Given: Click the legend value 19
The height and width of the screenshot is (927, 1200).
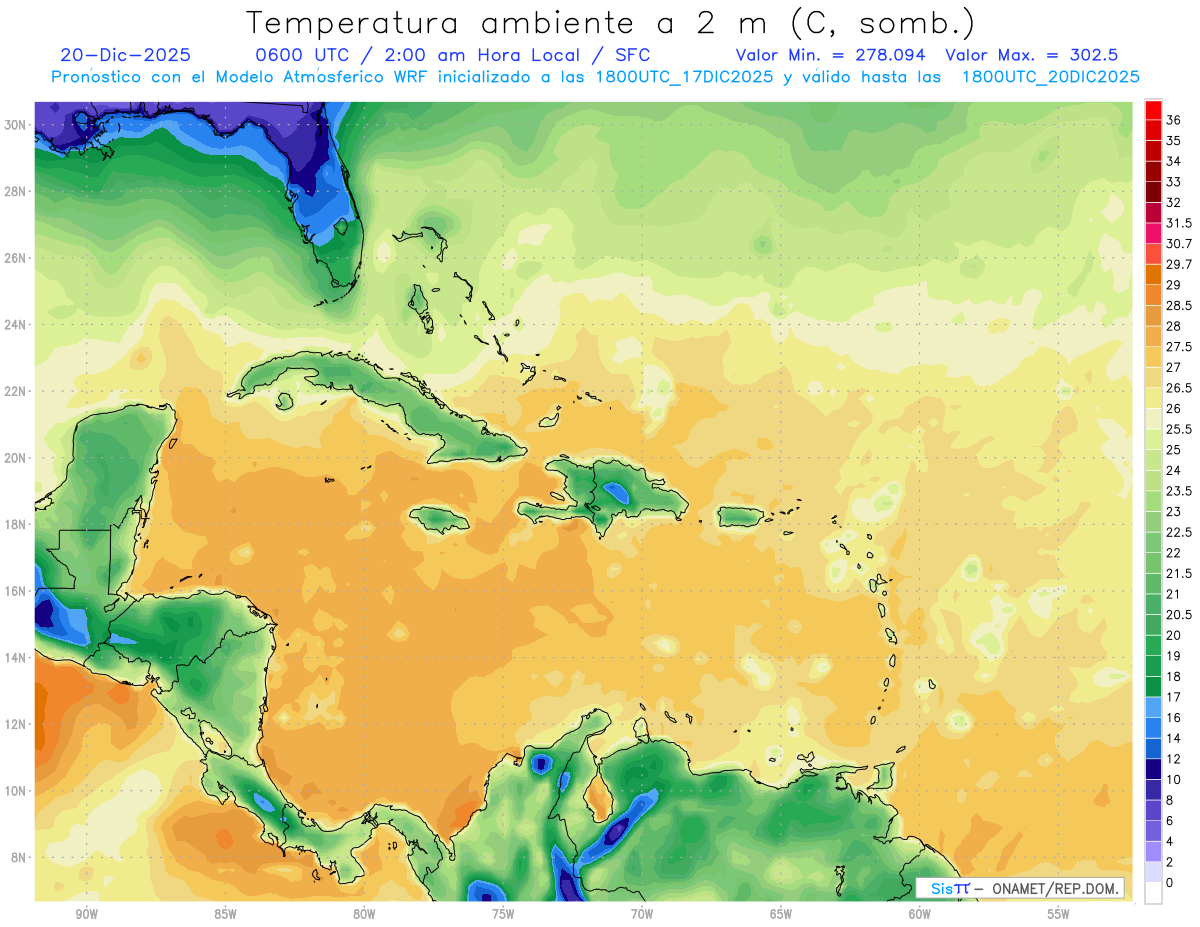Looking at the screenshot, I should [1173, 656].
